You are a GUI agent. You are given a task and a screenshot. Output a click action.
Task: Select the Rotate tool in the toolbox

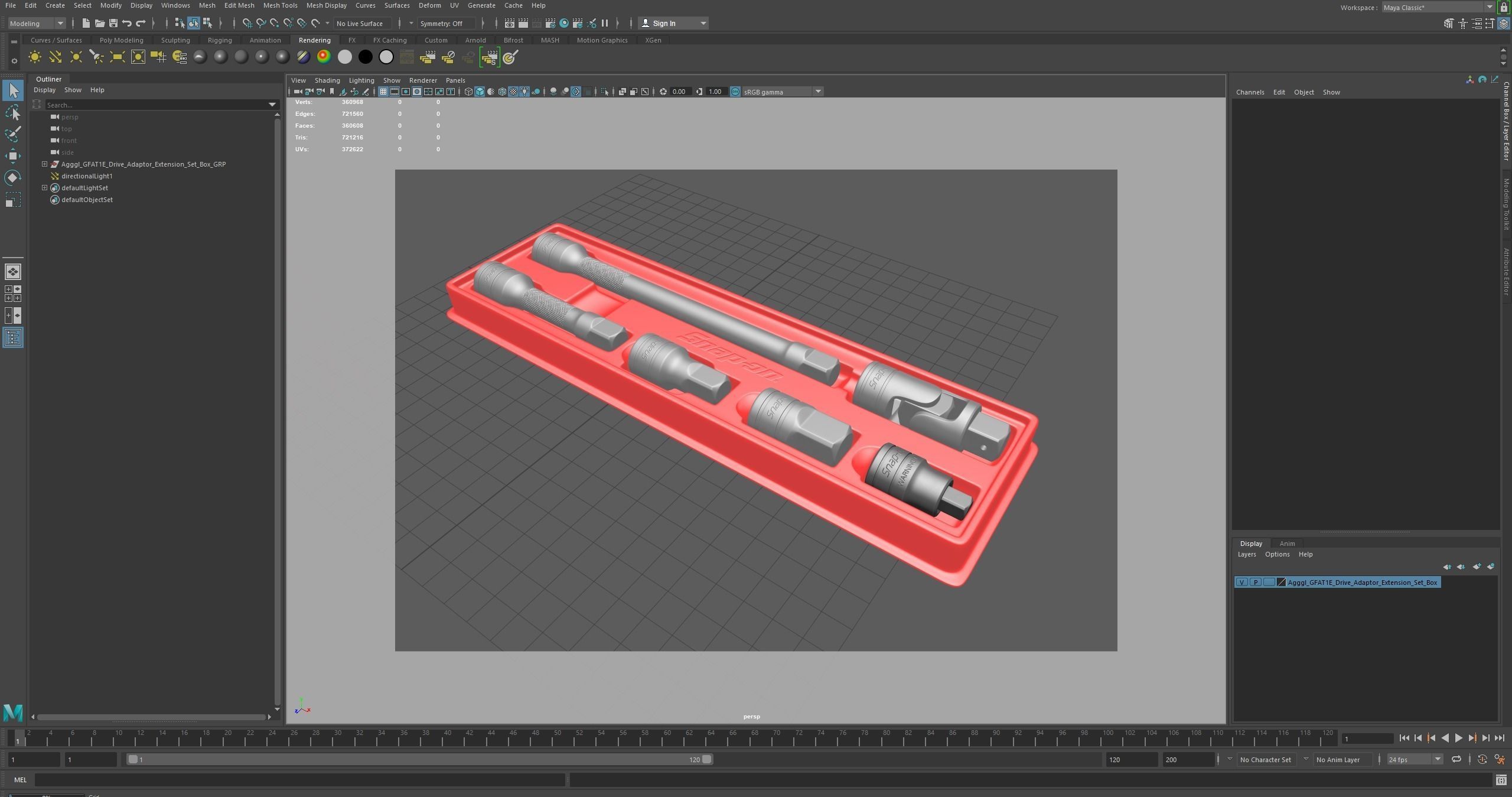[x=12, y=178]
